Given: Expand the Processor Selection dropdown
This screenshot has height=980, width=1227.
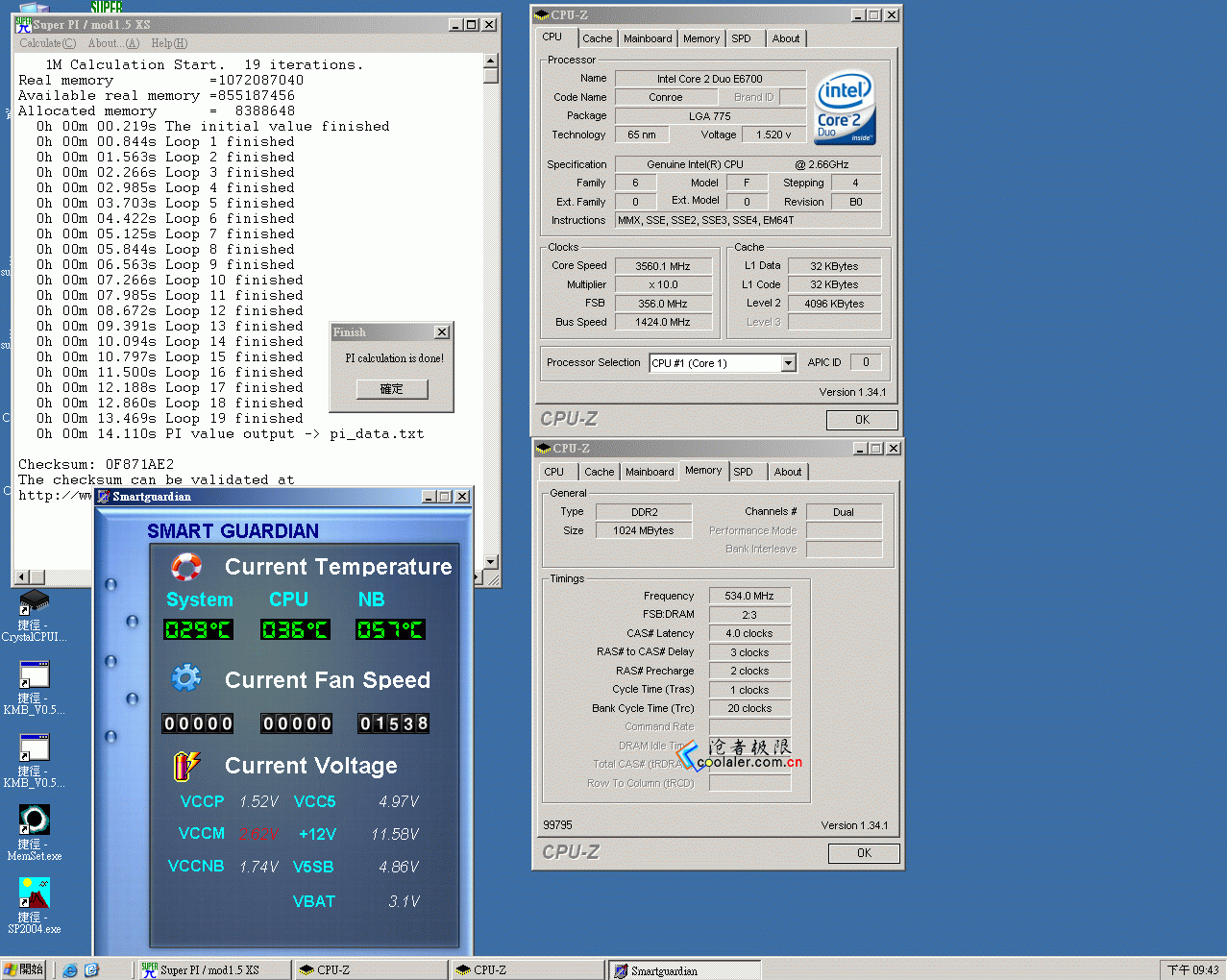Looking at the screenshot, I should (x=788, y=363).
